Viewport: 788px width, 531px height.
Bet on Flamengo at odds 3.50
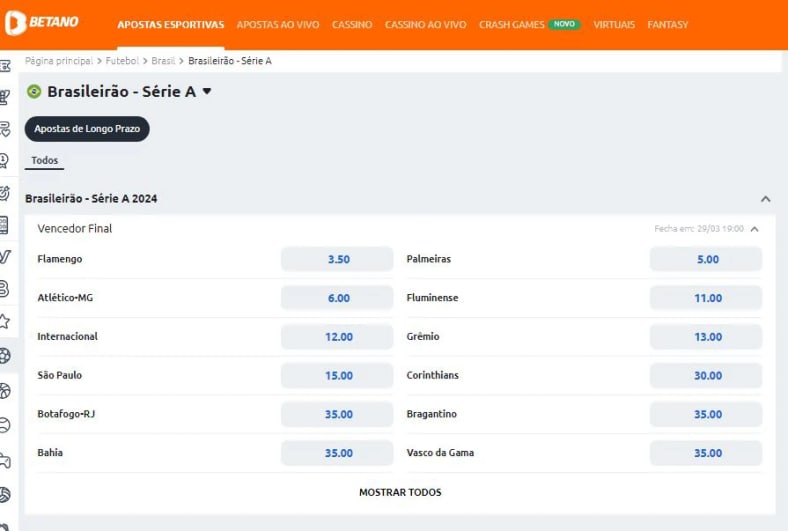(x=337, y=259)
